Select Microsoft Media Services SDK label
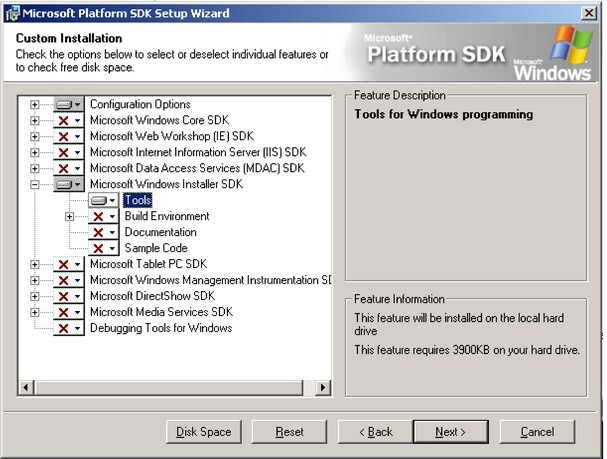The image size is (607, 459). [161, 312]
